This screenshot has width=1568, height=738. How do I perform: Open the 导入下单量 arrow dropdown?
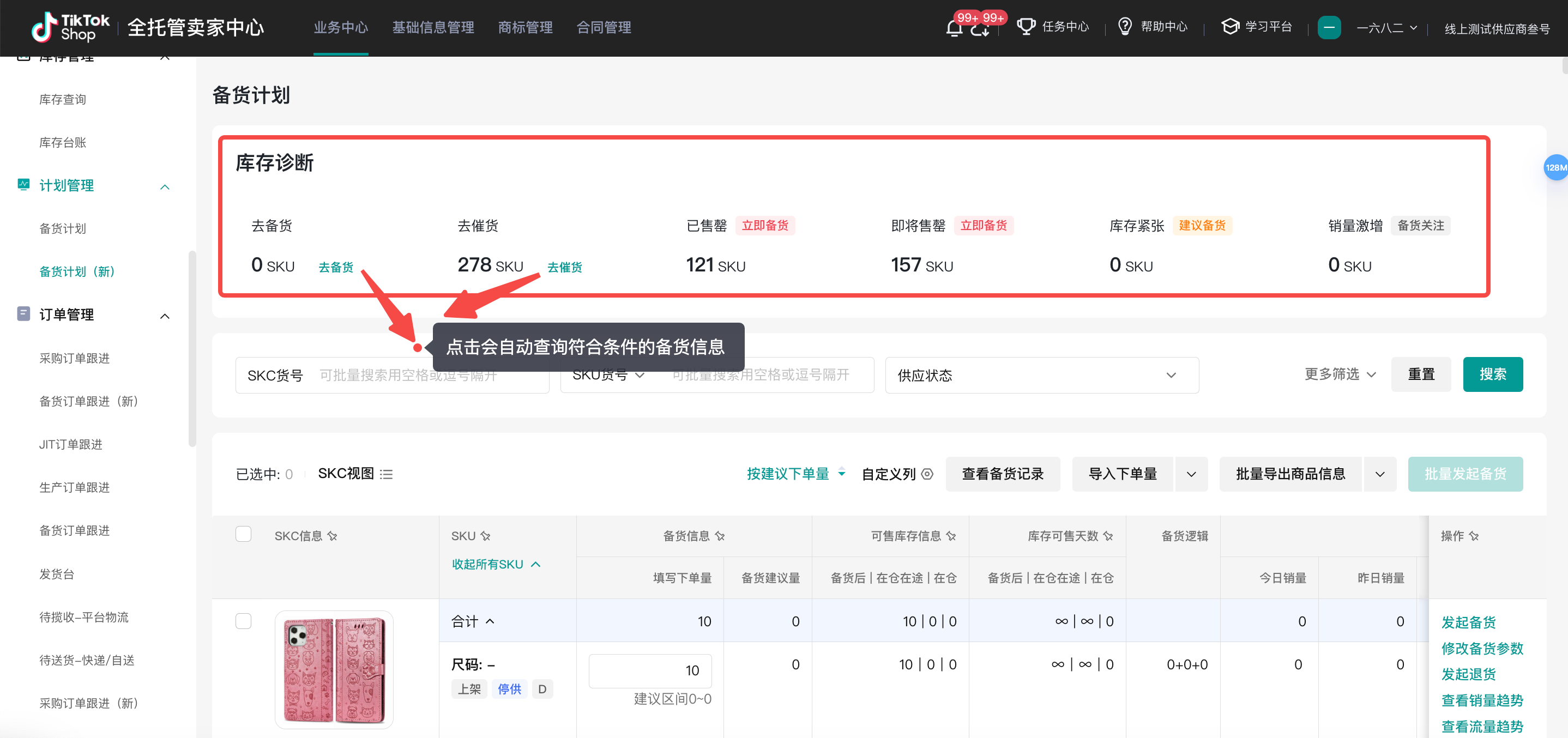1191,474
